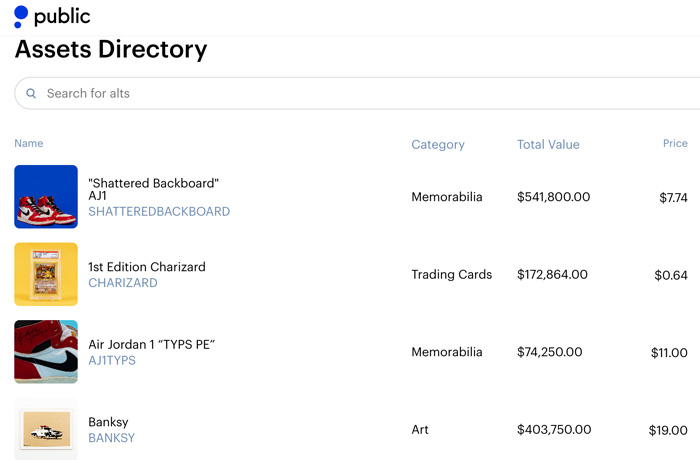700x460 pixels.
Task: Sort by the Name column header
Action: (29, 143)
